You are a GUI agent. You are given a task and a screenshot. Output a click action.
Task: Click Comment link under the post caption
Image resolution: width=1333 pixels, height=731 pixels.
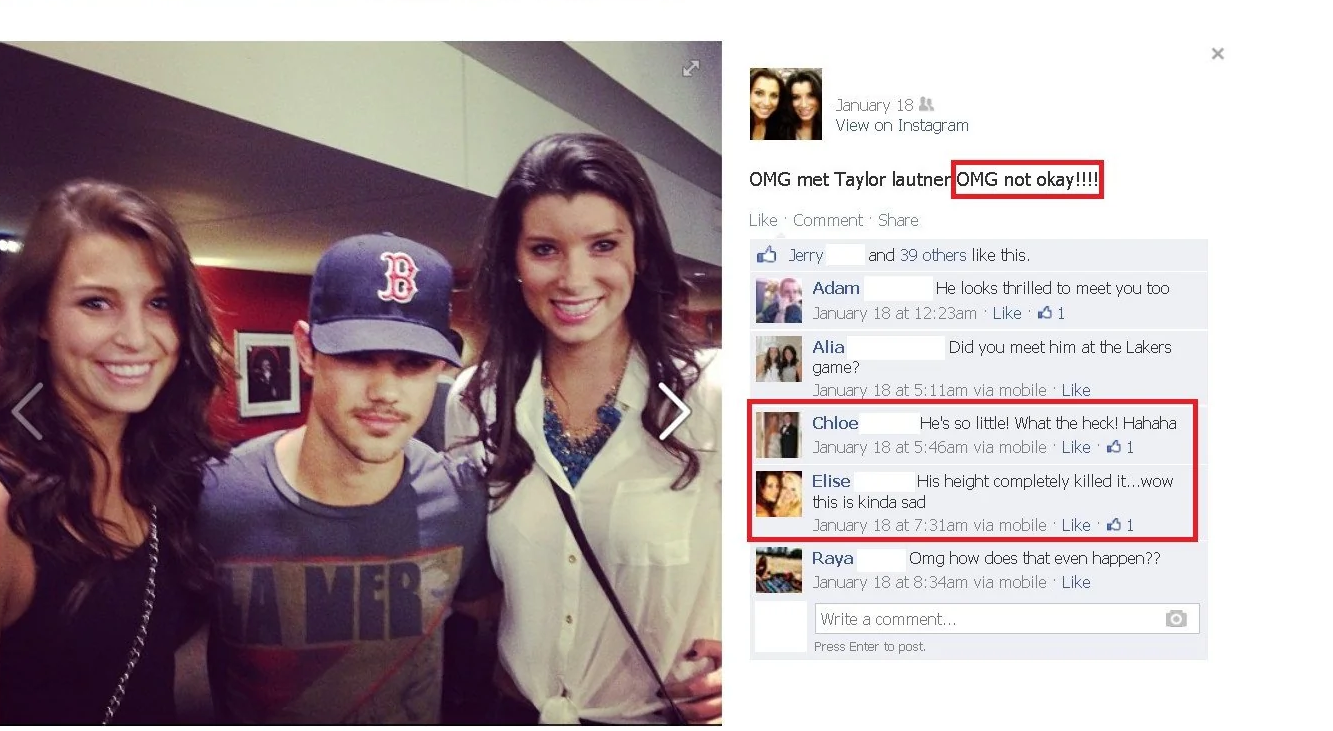[828, 220]
